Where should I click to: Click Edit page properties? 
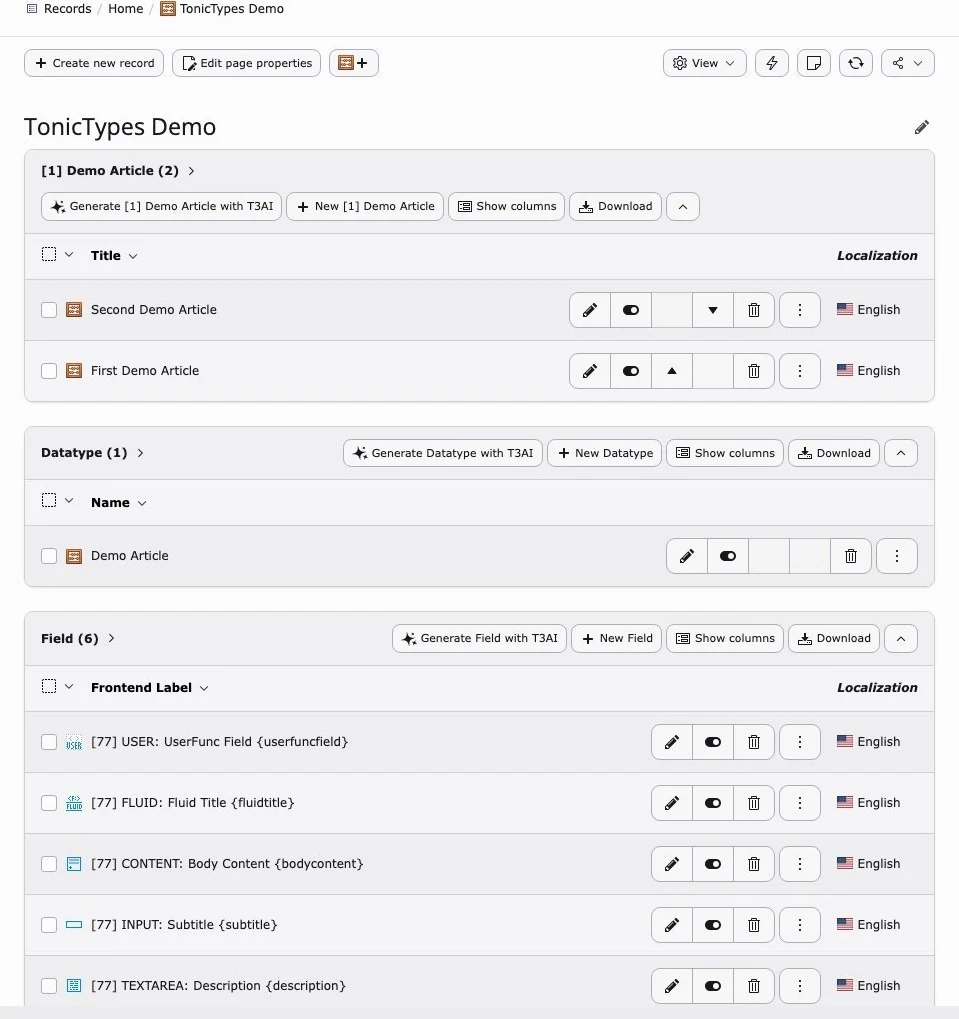tap(246, 63)
